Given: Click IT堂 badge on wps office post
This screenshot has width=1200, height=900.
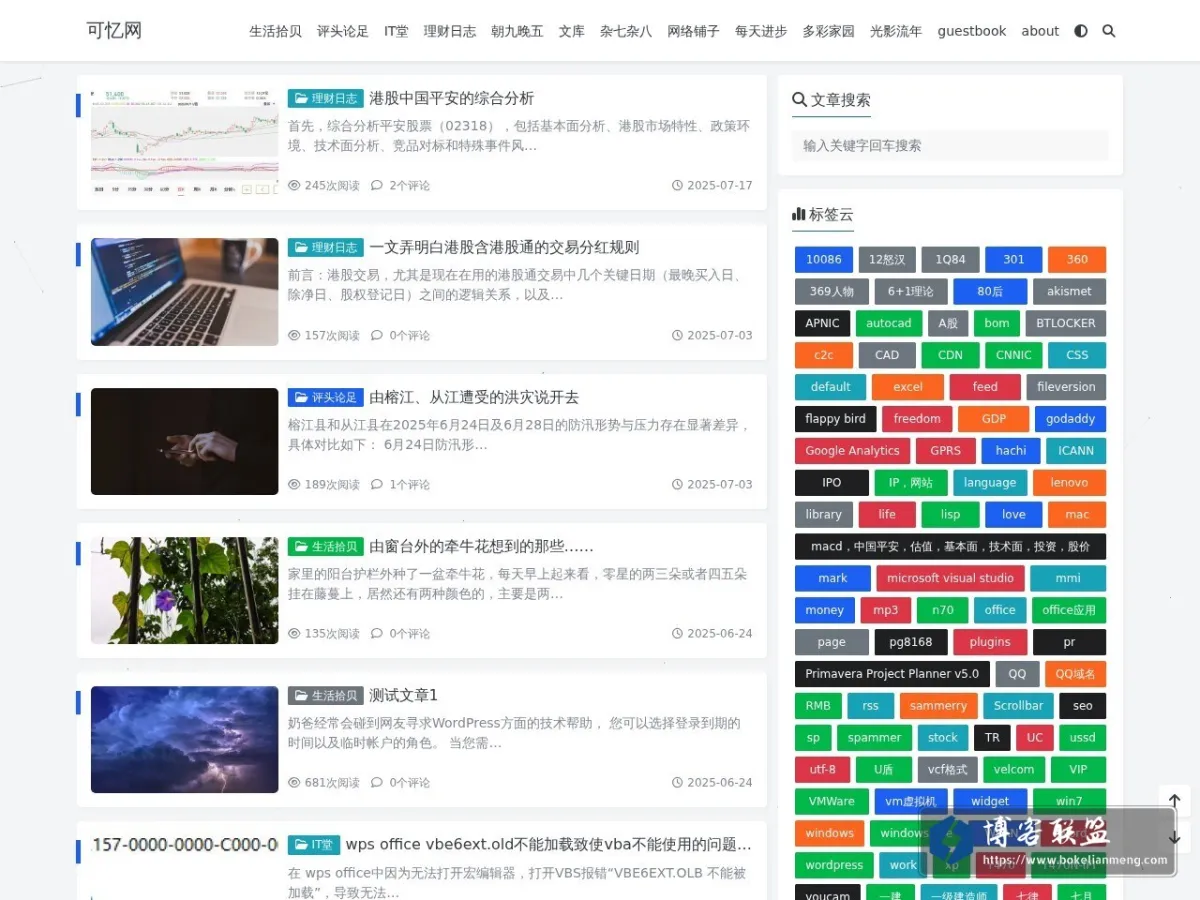Looking at the screenshot, I should coord(314,844).
